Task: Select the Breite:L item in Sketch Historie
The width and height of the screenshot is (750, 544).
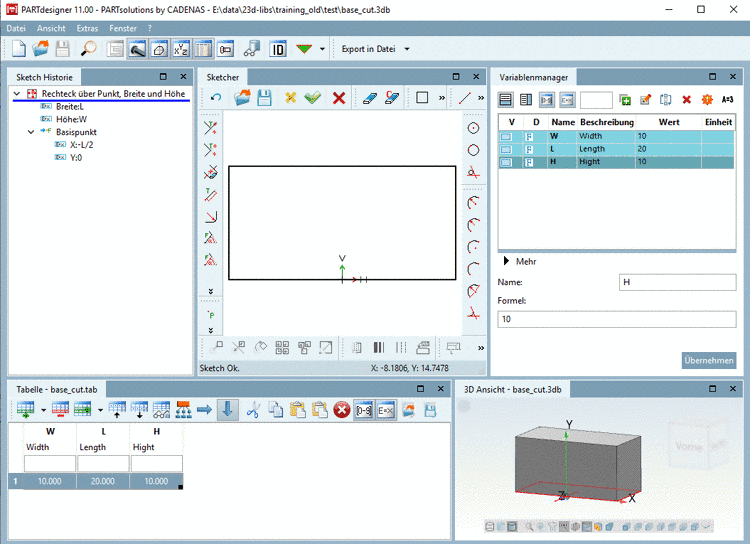Action: [69, 106]
